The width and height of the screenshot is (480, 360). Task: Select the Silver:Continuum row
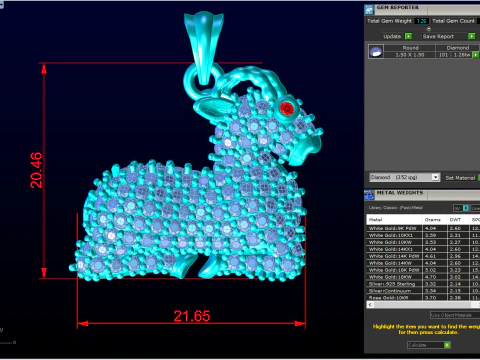(x=423, y=291)
